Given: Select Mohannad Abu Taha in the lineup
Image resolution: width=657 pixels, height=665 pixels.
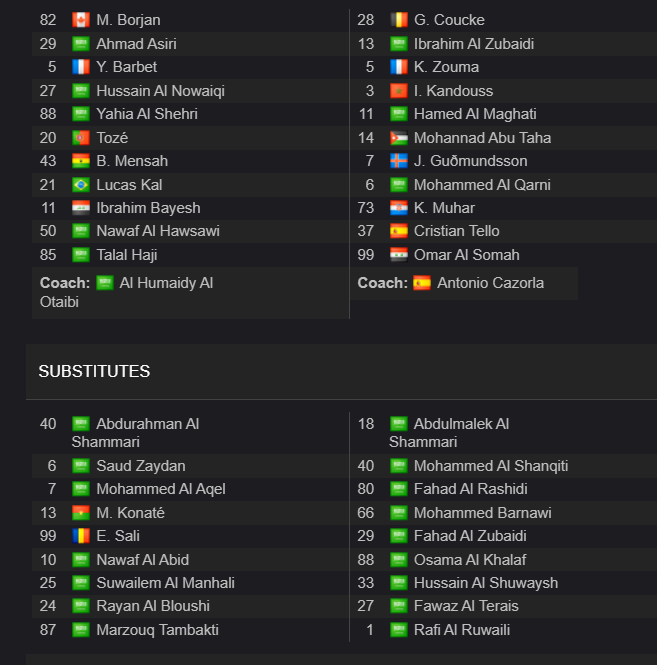Looking at the screenshot, I should [x=482, y=138].
